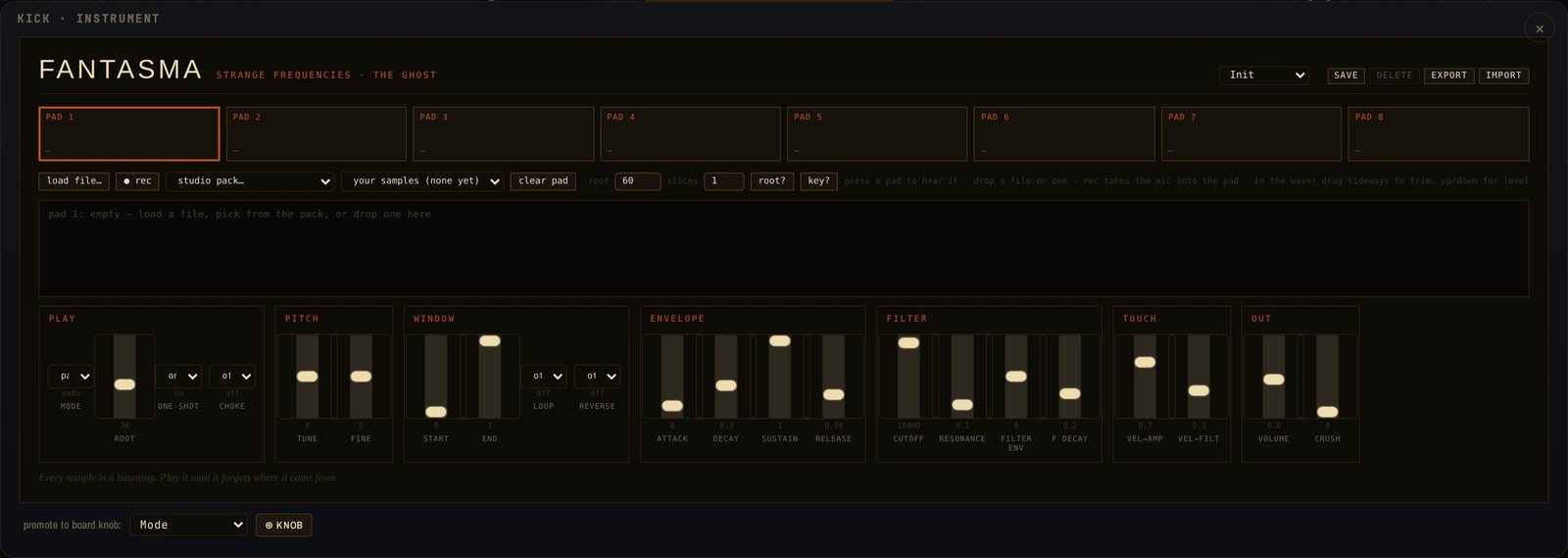1568x558 pixels.
Task: Click the DECAY envelope slider
Action: 726,377
